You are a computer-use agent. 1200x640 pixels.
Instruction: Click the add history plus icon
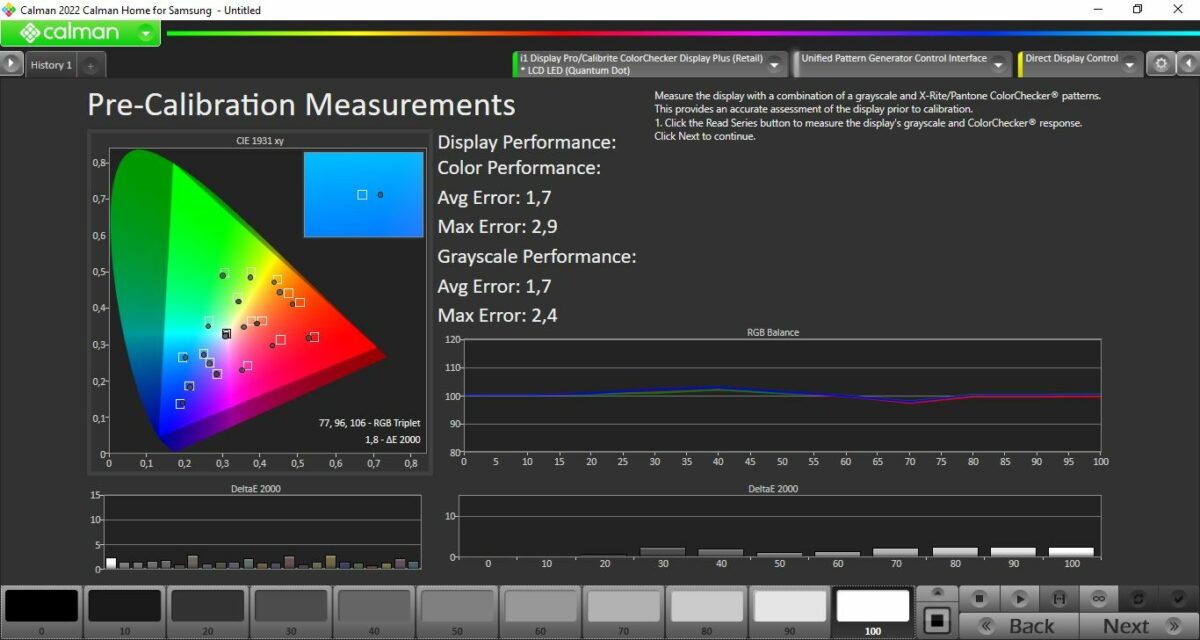(90, 66)
